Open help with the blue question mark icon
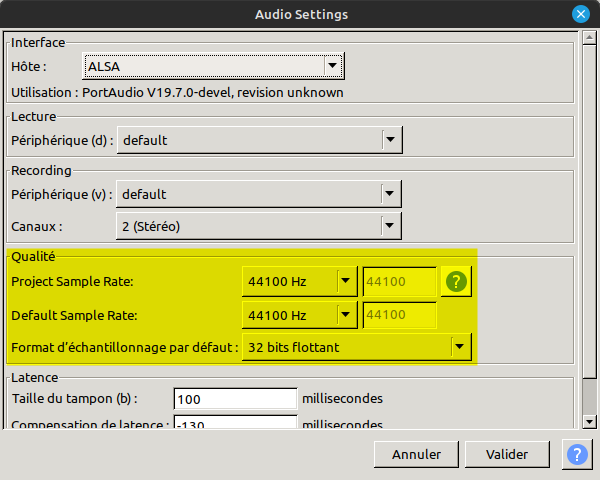The image size is (600, 480). (576, 454)
